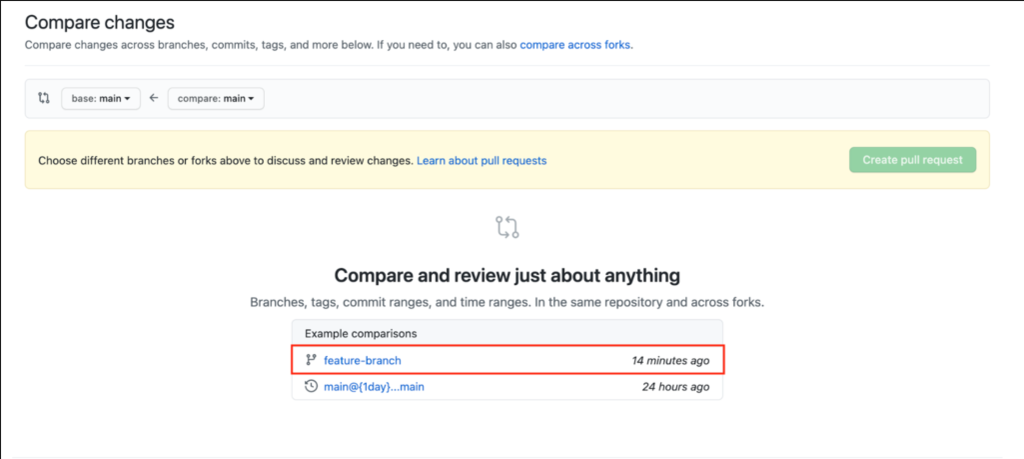
Task: Expand the "compare: main" branch dropdown
Action: pos(215,98)
